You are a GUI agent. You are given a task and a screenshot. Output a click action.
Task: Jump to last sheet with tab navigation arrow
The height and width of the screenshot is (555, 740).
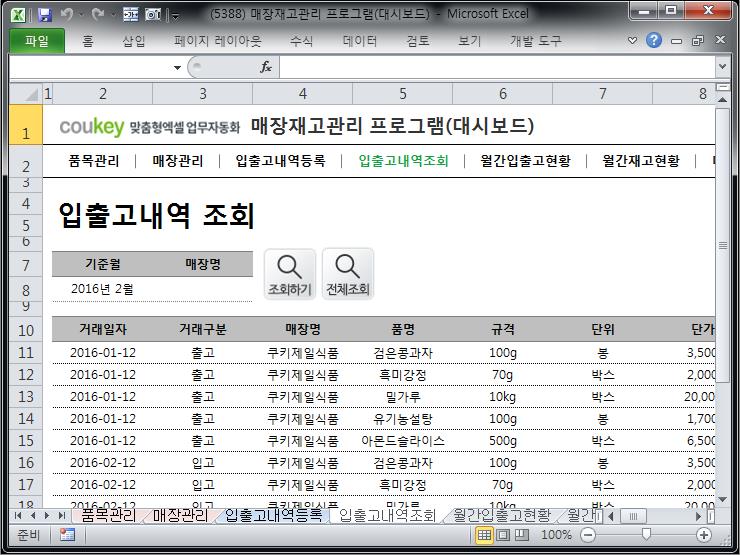coord(61,516)
